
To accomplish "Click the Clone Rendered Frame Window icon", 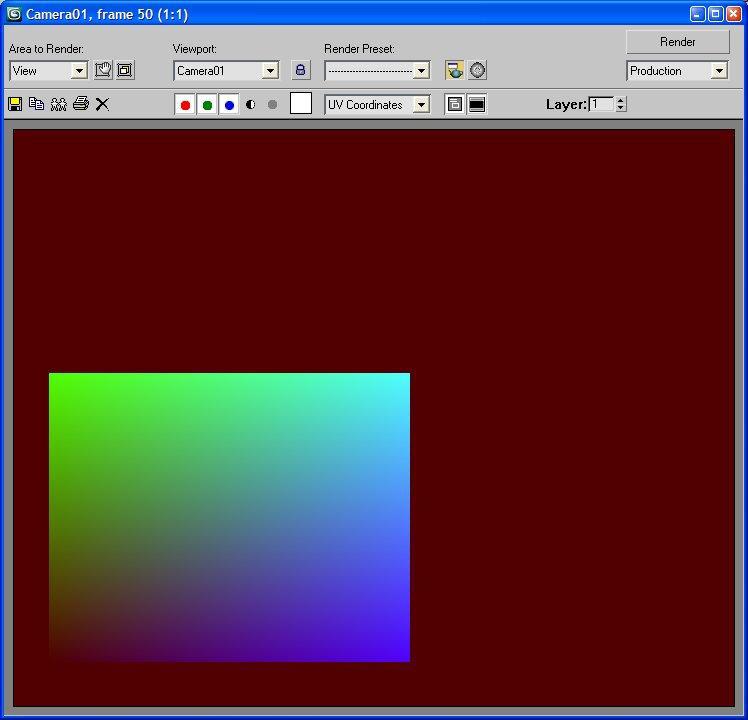I will click(59, 104).
